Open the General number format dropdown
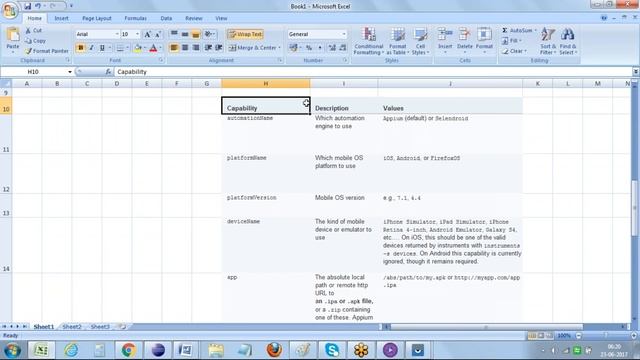 pos(344,34)
